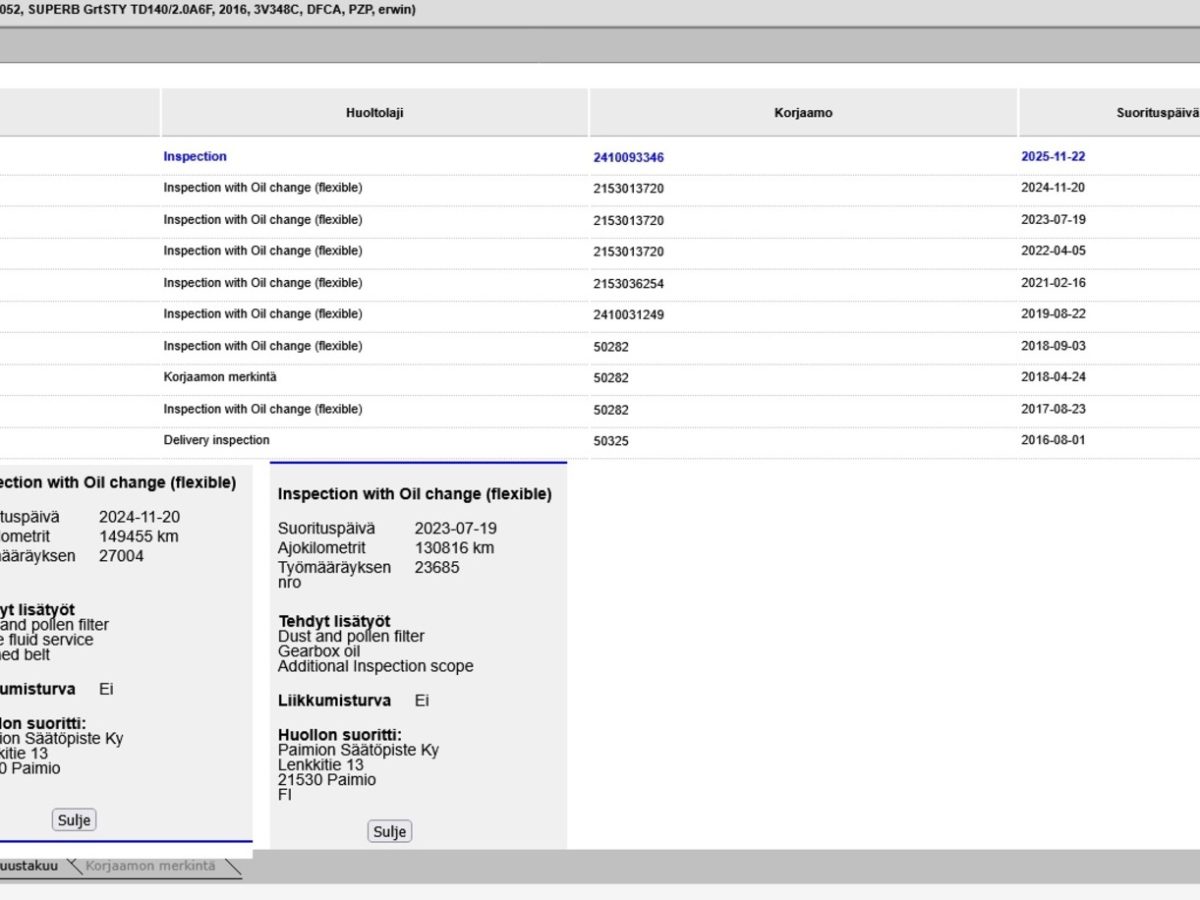The height and width of the screenshot is (900, 1200).
Task: Select the entry dated 2017-08-23
Action: (1053, 409)
